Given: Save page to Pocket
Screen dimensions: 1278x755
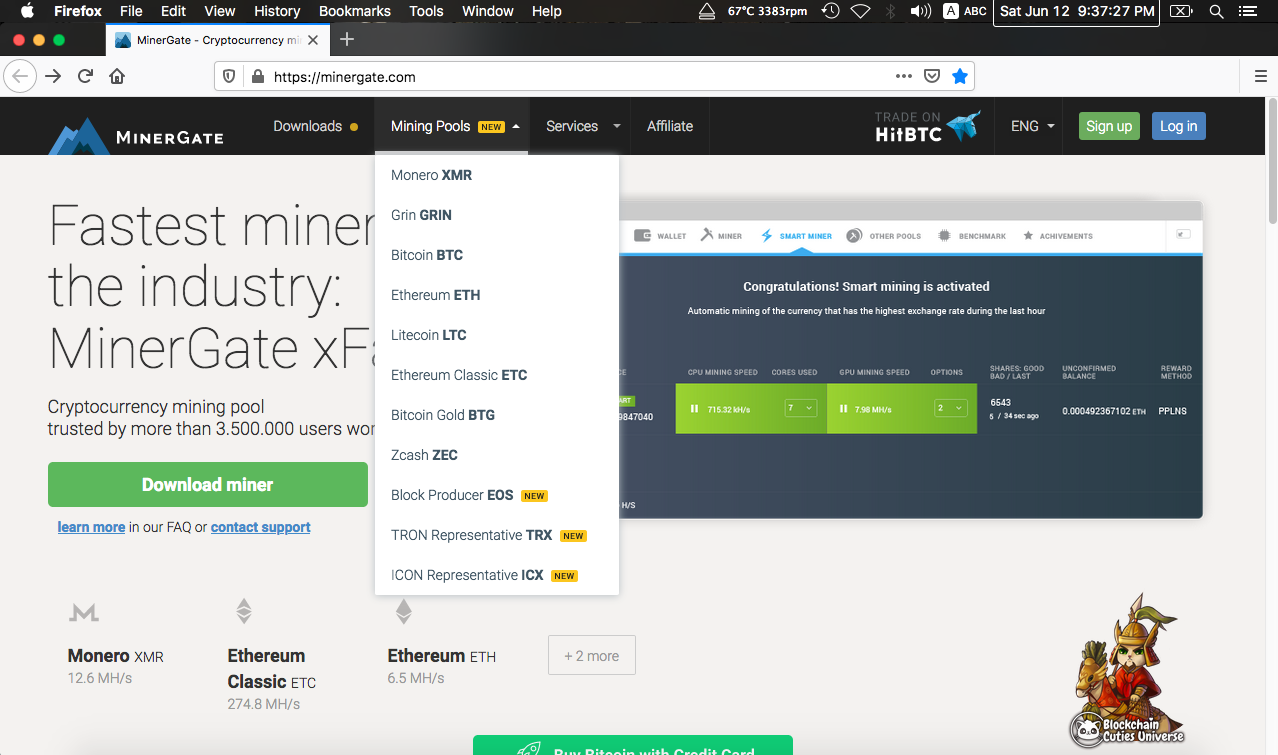Looking at the screenshot, I should pos(932,76).
